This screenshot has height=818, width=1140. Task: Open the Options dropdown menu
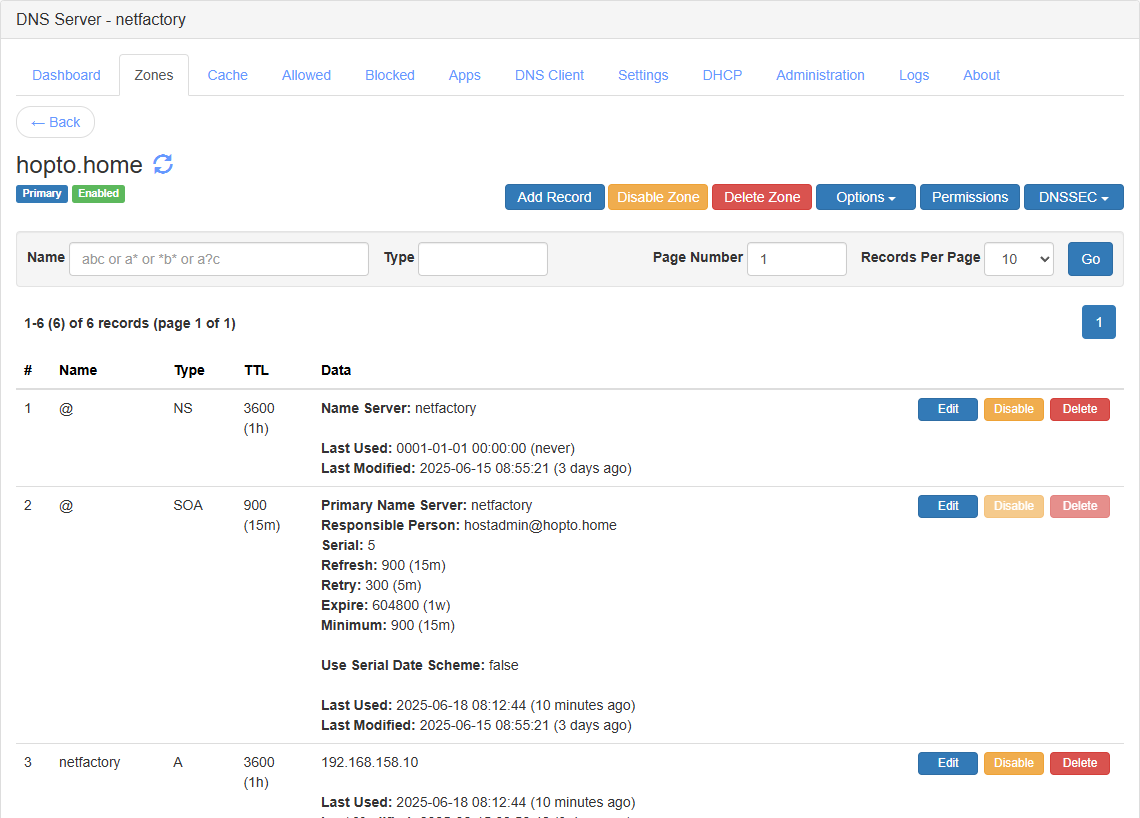point(865,197)
